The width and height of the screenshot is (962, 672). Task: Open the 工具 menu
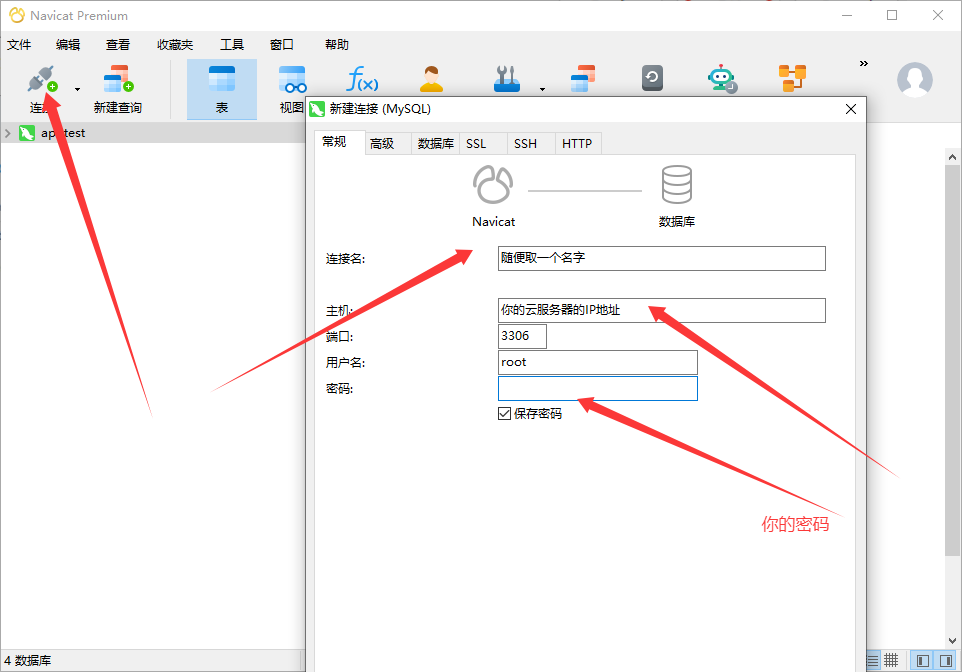pos(232,45)
